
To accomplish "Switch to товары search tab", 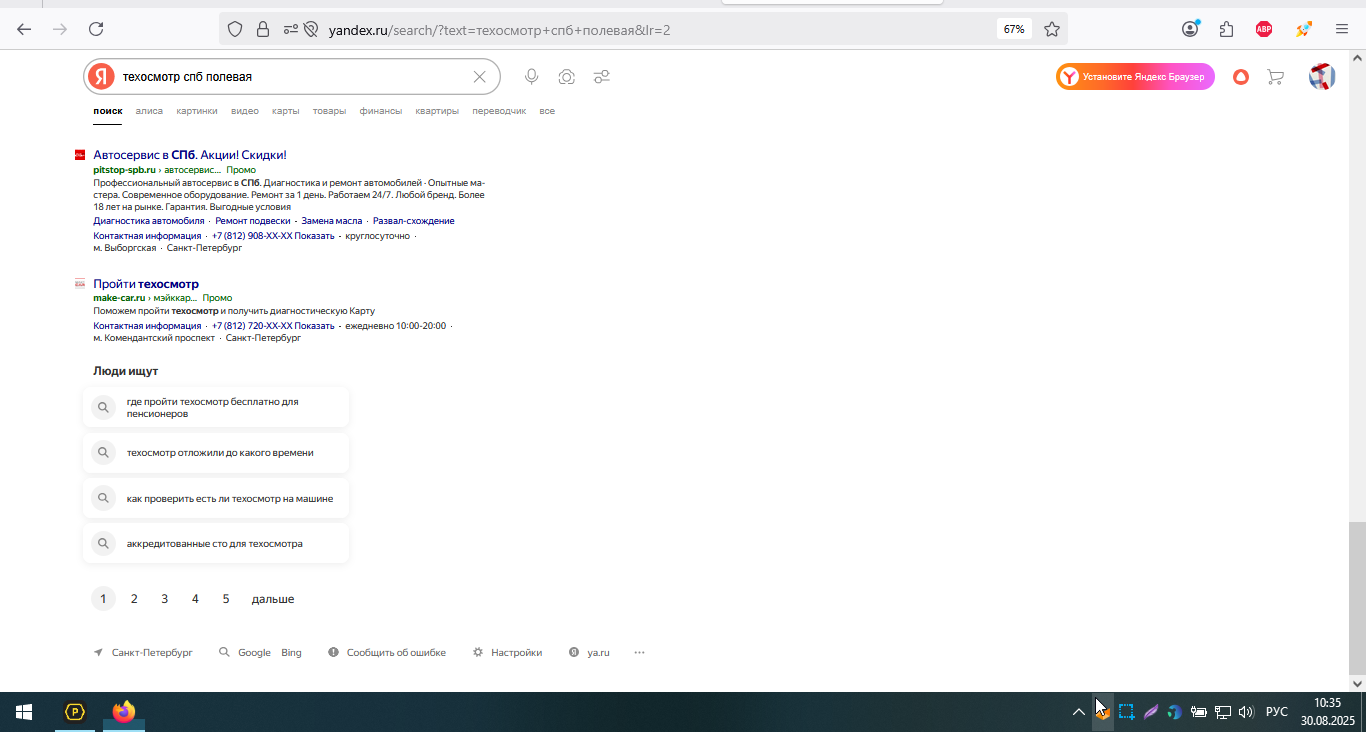I will point(329,111).
